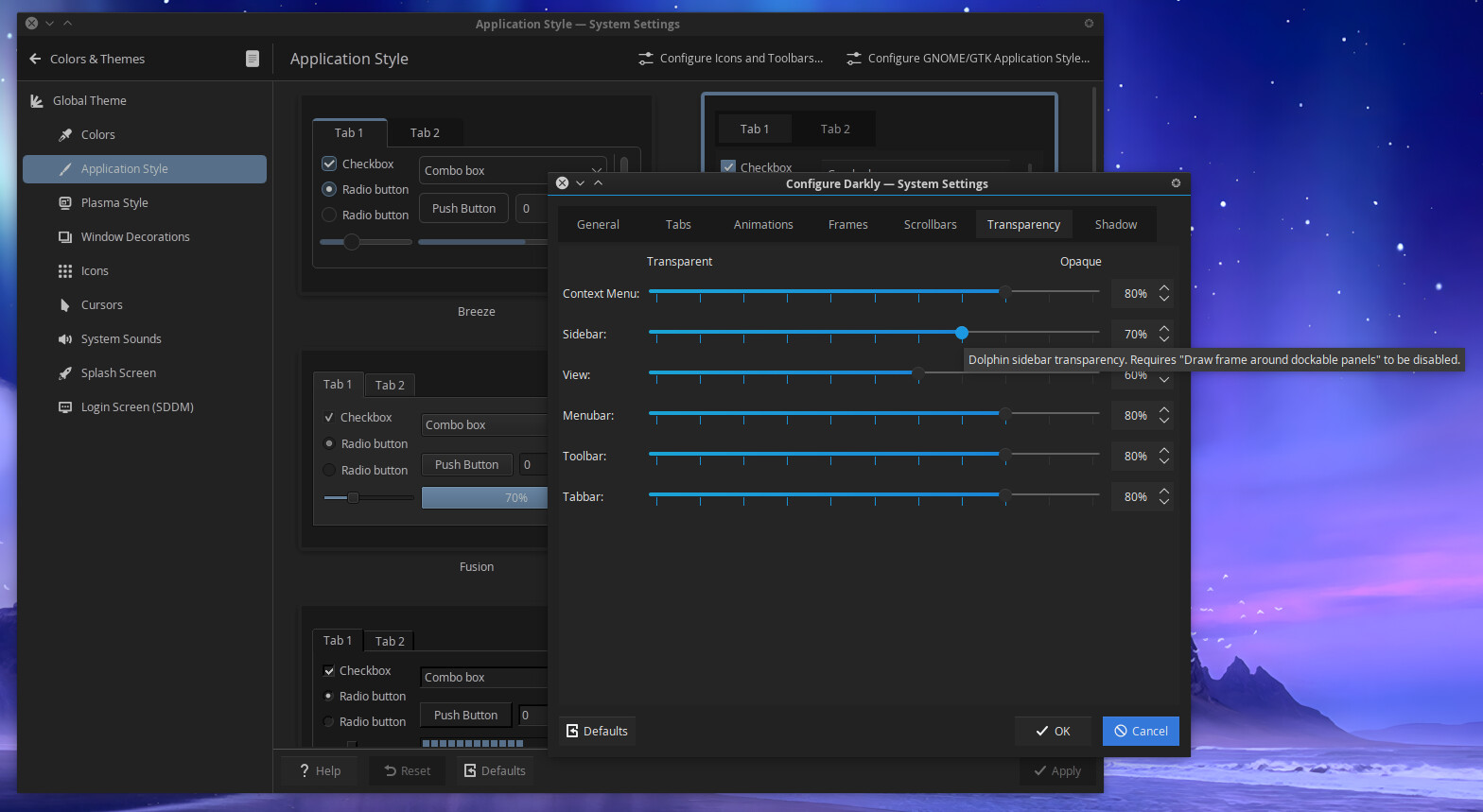Viewport: 1483px width, 812px height.
Task: Open Window Decorations icon entry
Action: (x=65, y=237)
